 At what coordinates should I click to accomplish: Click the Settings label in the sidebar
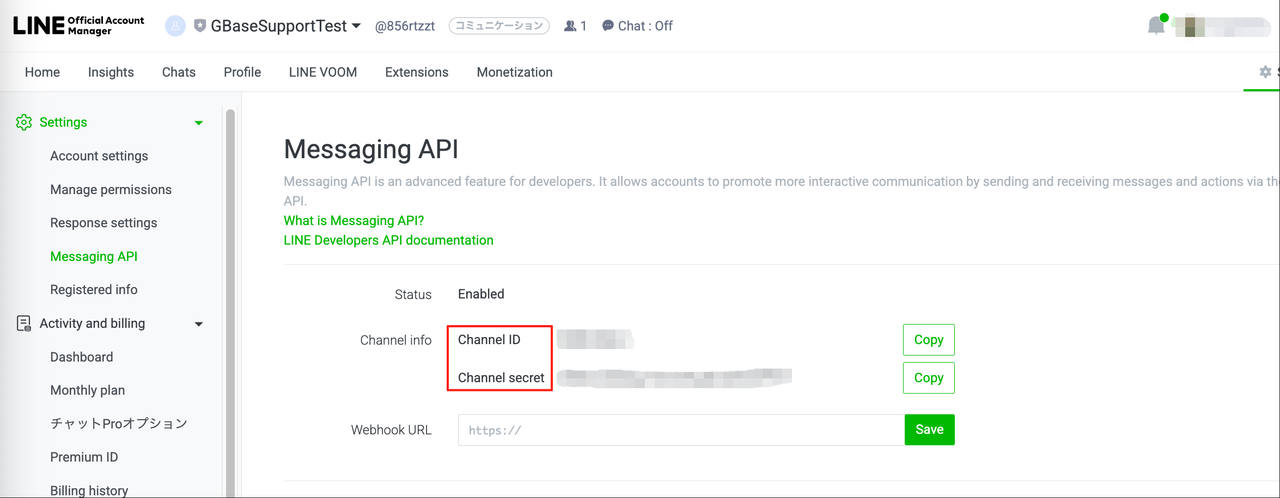click(63, 122)
